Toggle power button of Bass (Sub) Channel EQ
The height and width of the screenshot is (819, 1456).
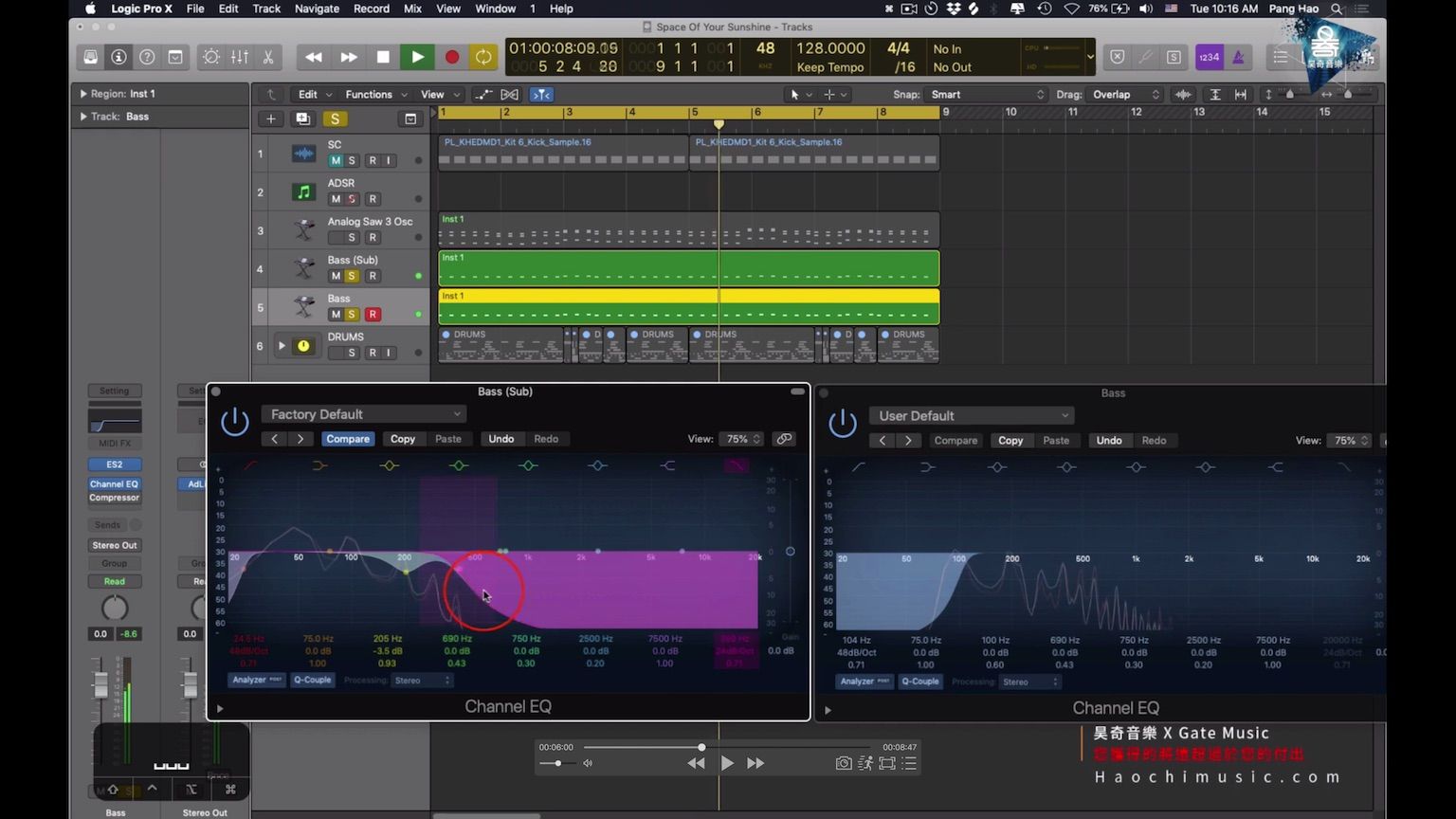tap(235, 422)
